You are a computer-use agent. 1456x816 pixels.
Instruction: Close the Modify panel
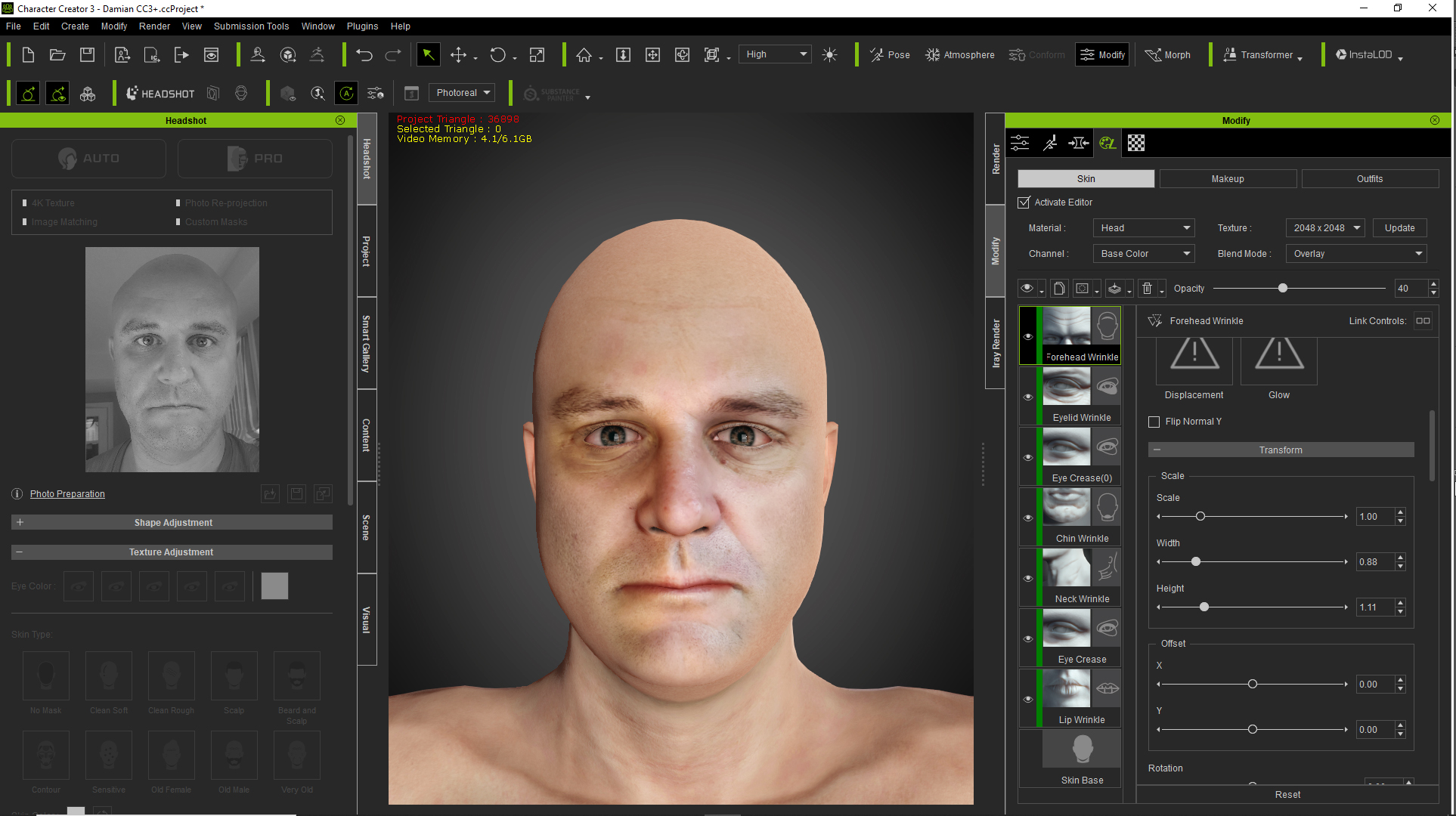coord(1435,120)
